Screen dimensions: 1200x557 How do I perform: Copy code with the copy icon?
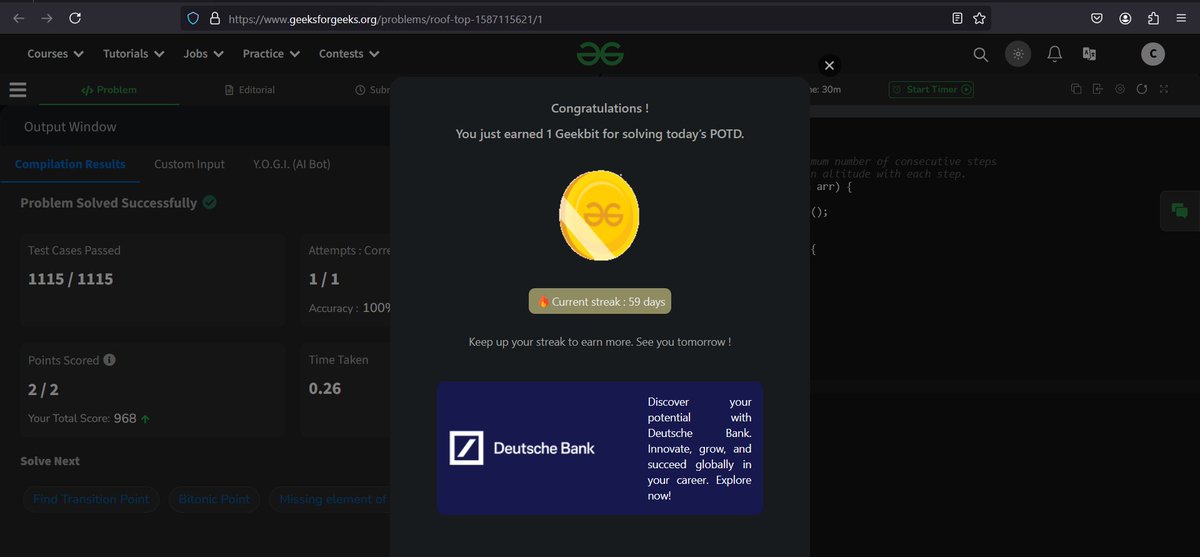(x=1076, y=89)
